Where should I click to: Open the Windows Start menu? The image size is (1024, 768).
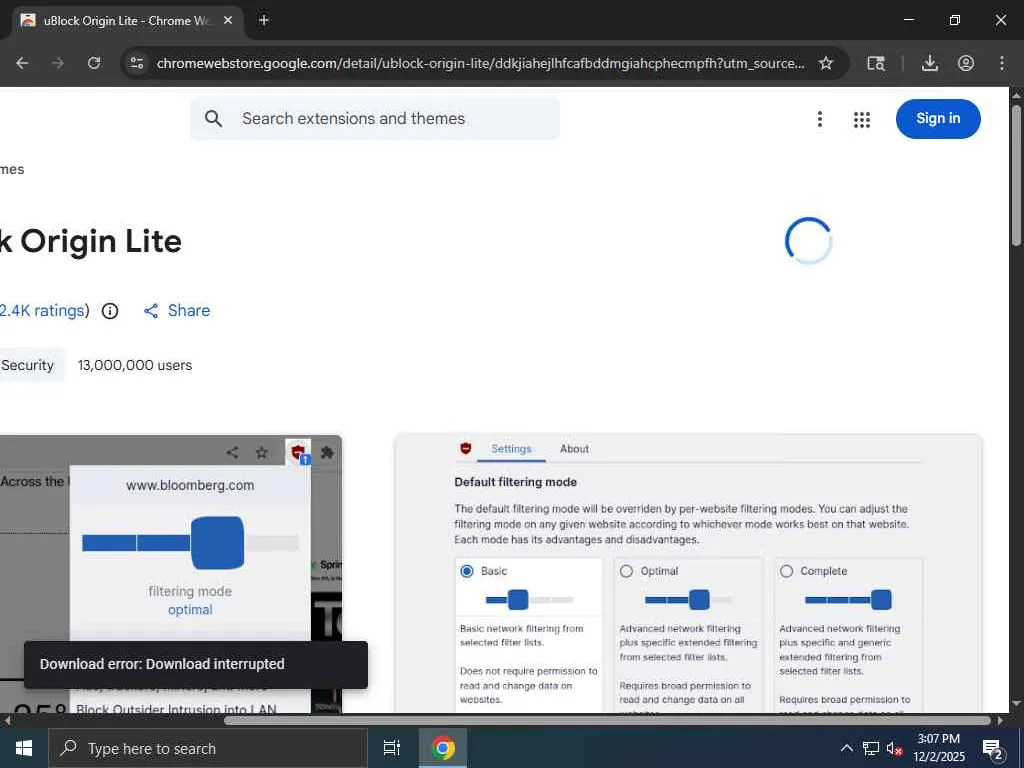(24, 748)
